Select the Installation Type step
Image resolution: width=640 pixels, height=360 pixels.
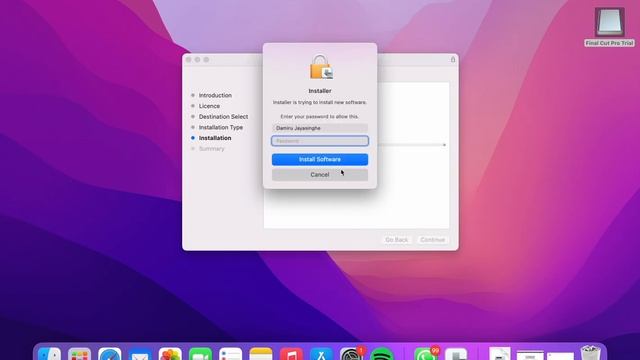click(x=221, y=127)
